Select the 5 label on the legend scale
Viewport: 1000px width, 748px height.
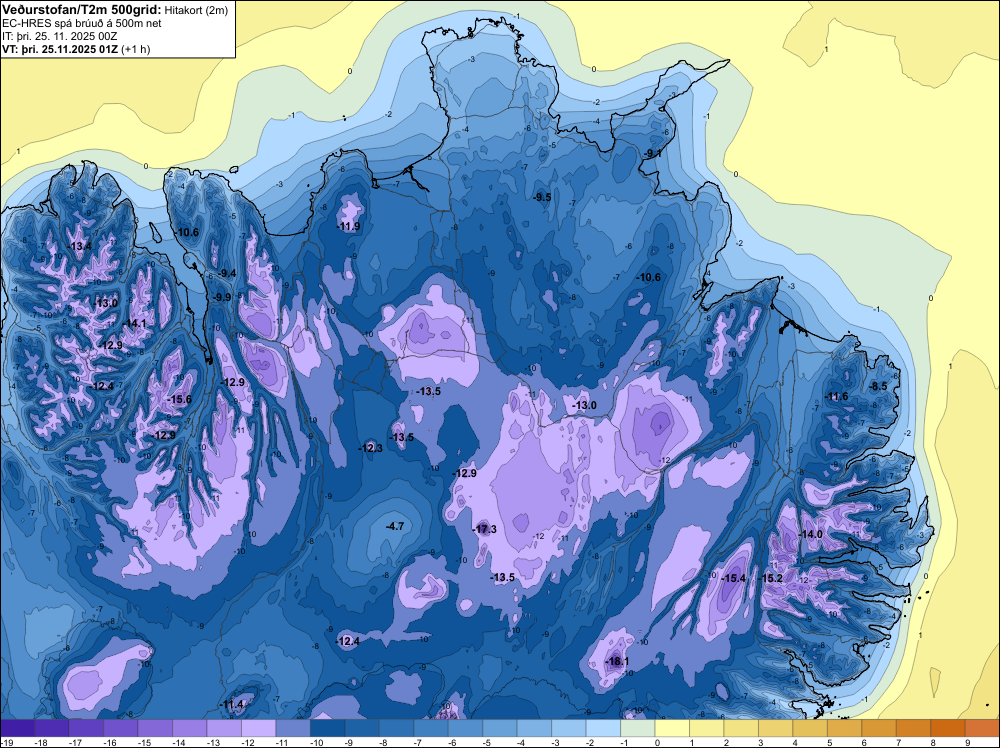coord(830,743)
